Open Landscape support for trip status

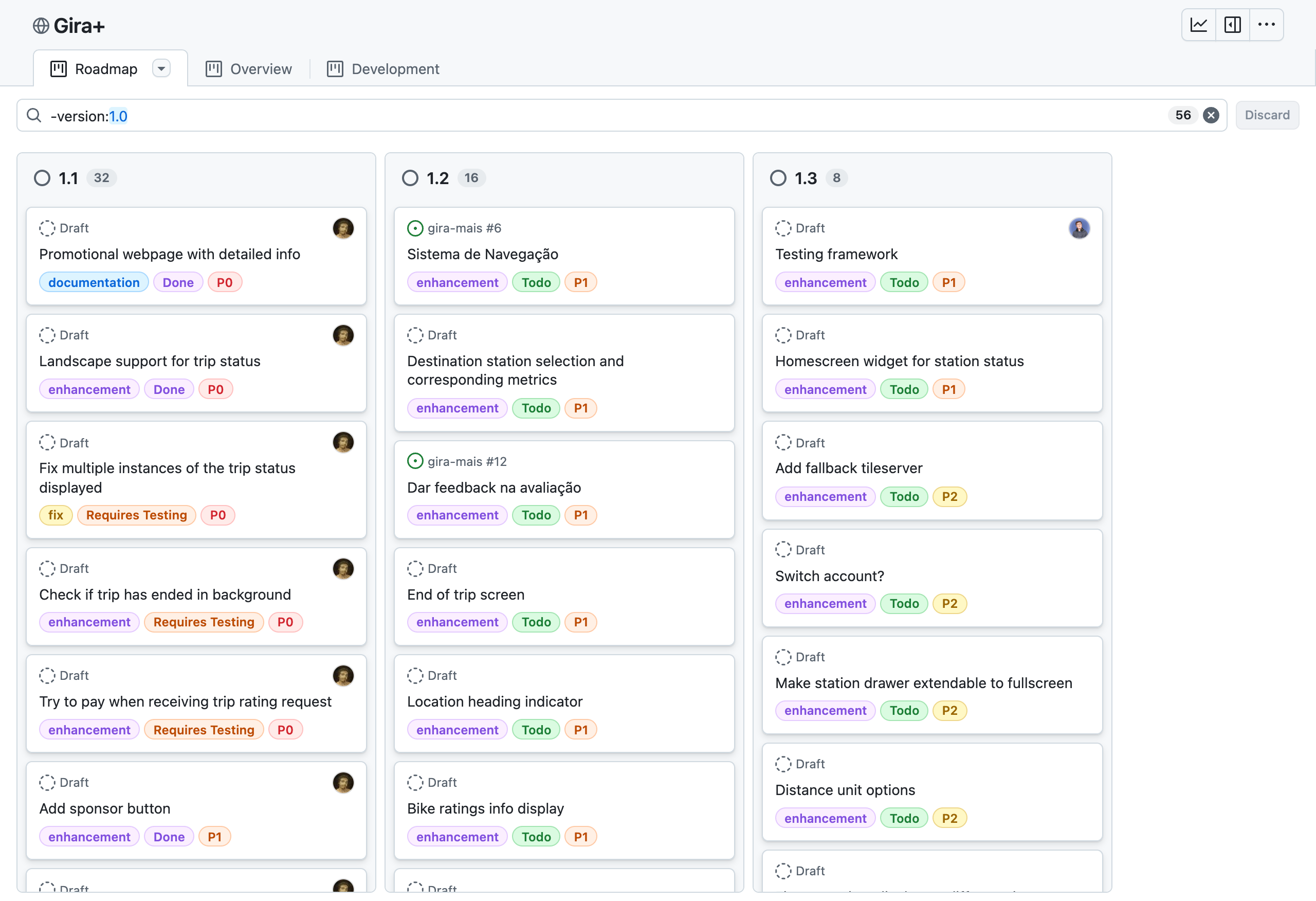click(x=150, y=362)
